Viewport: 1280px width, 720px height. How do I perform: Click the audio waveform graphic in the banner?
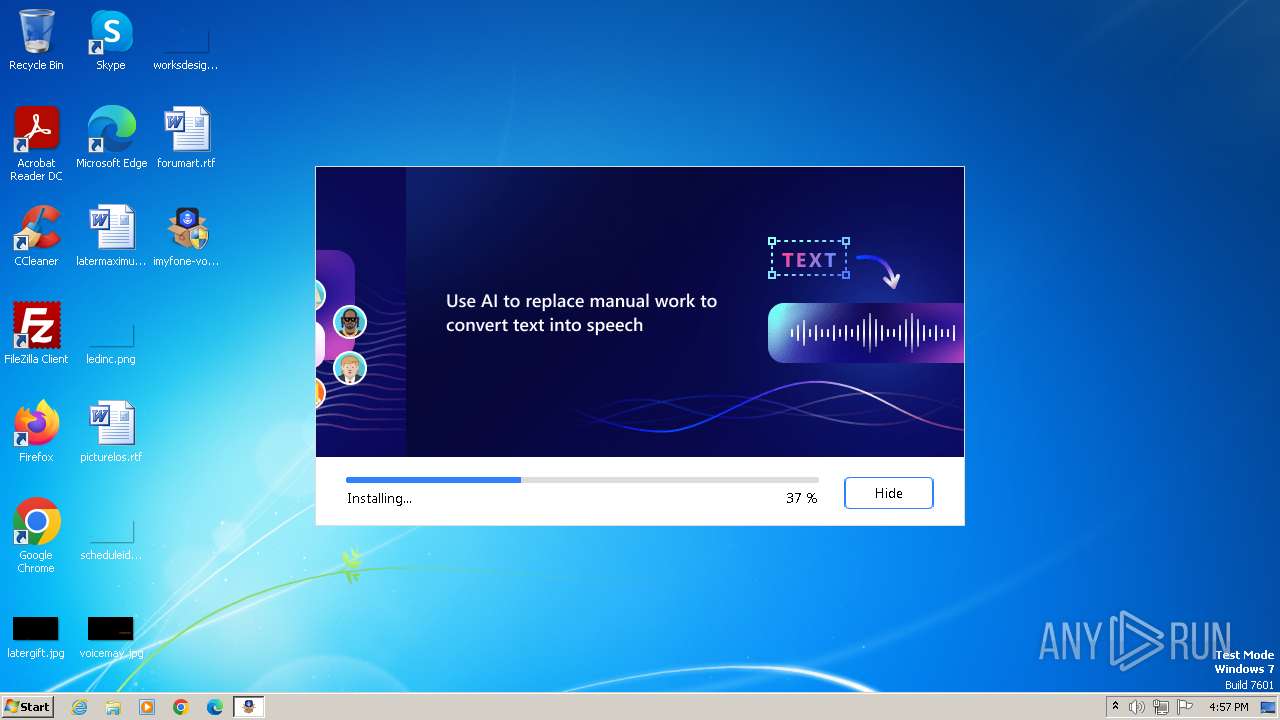(866, 333)
